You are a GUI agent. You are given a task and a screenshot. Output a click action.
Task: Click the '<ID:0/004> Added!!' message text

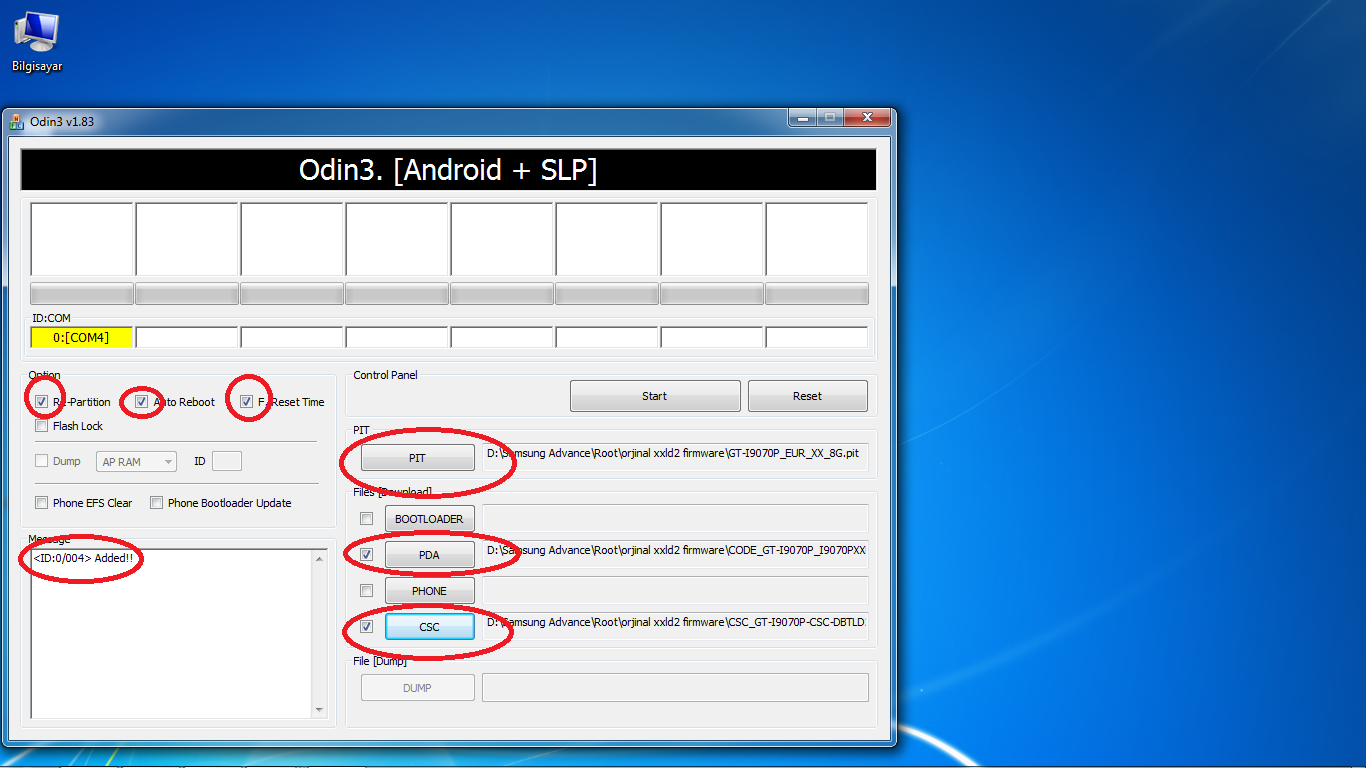click(x=83, y=558)
